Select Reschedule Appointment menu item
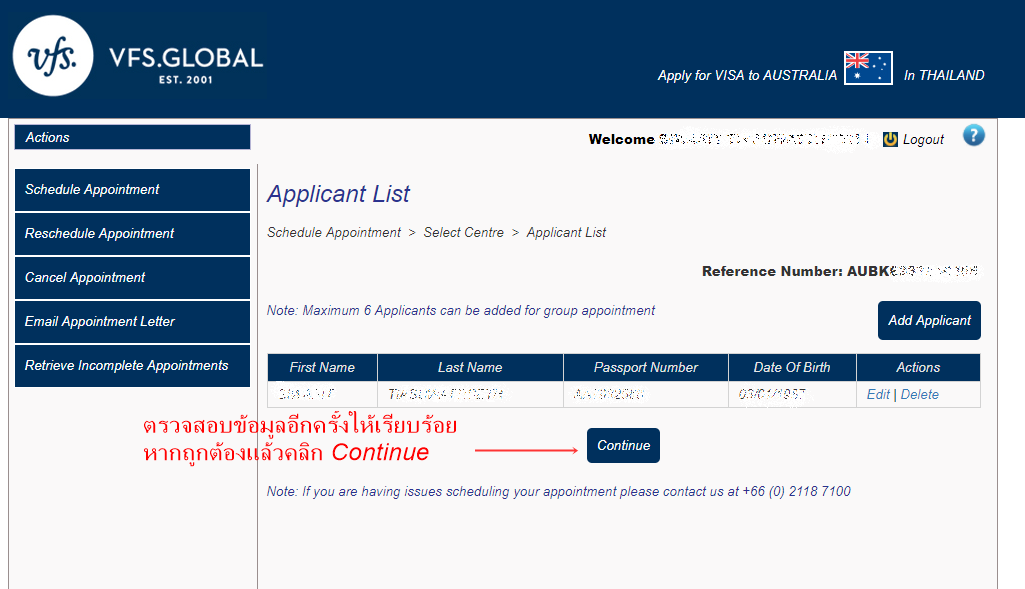 132,234
